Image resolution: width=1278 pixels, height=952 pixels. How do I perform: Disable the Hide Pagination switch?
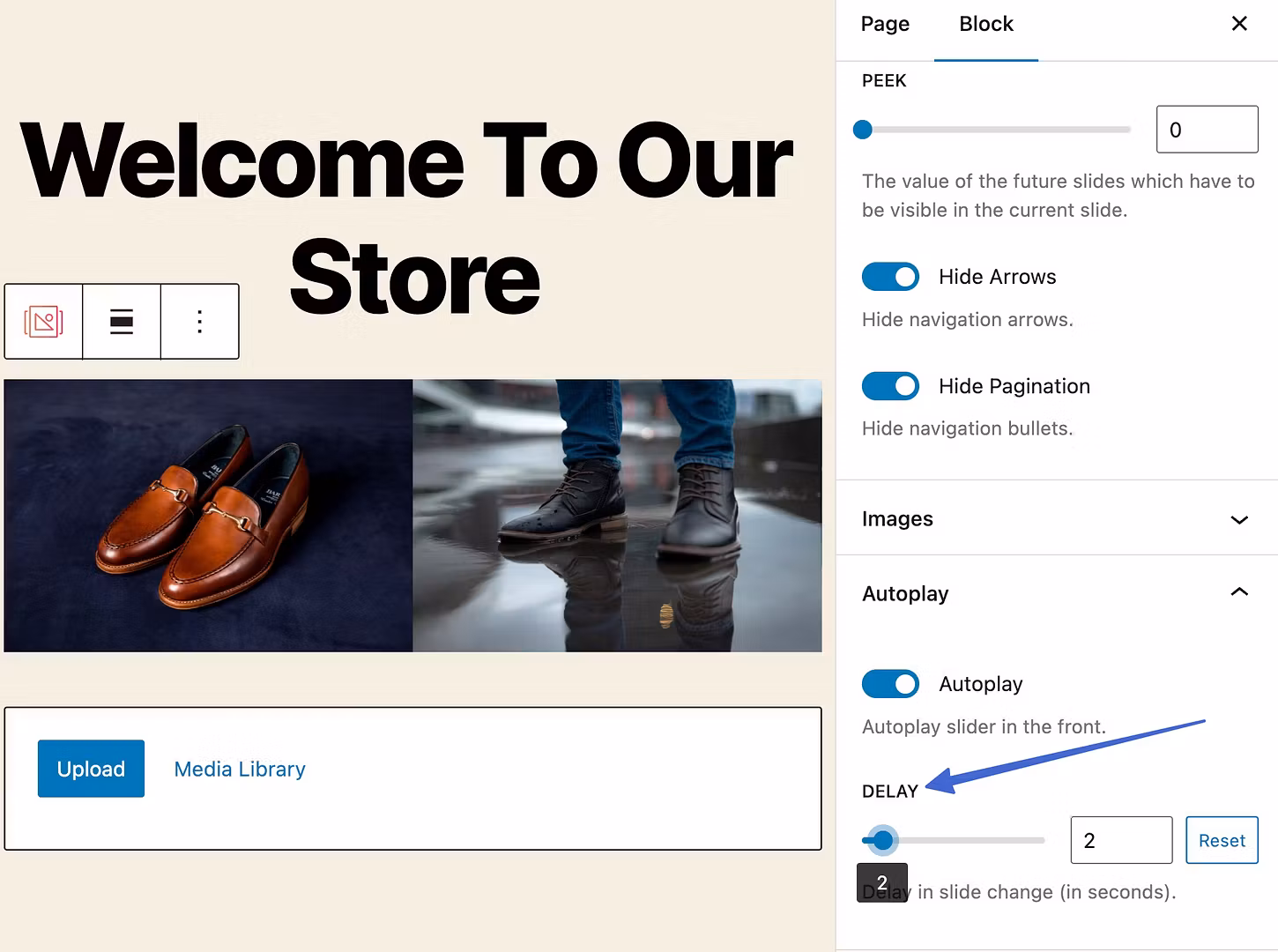(x=890, y=386)
